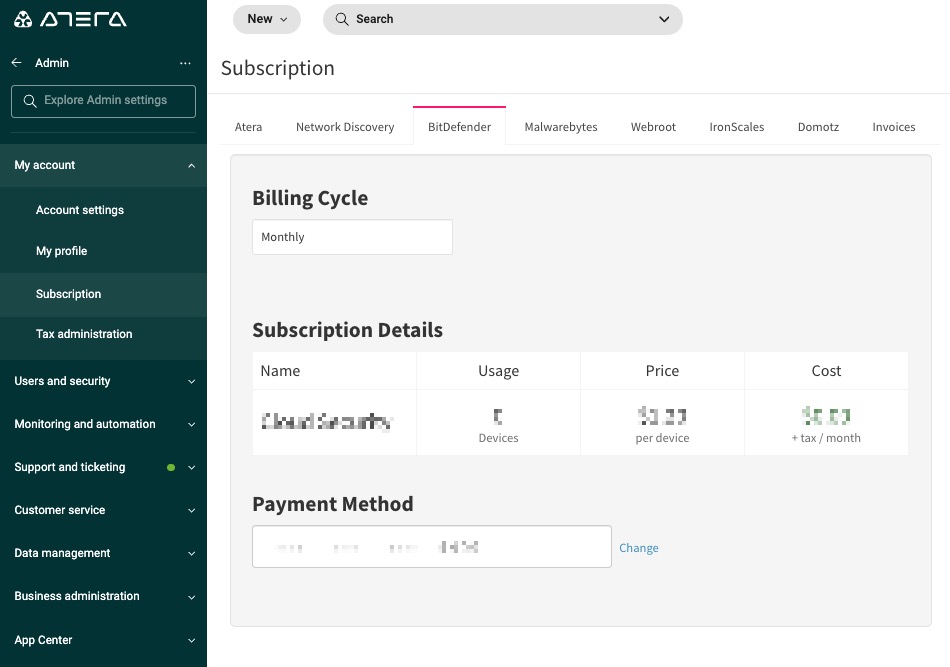Click the Cost column header

tap(826, 371)
